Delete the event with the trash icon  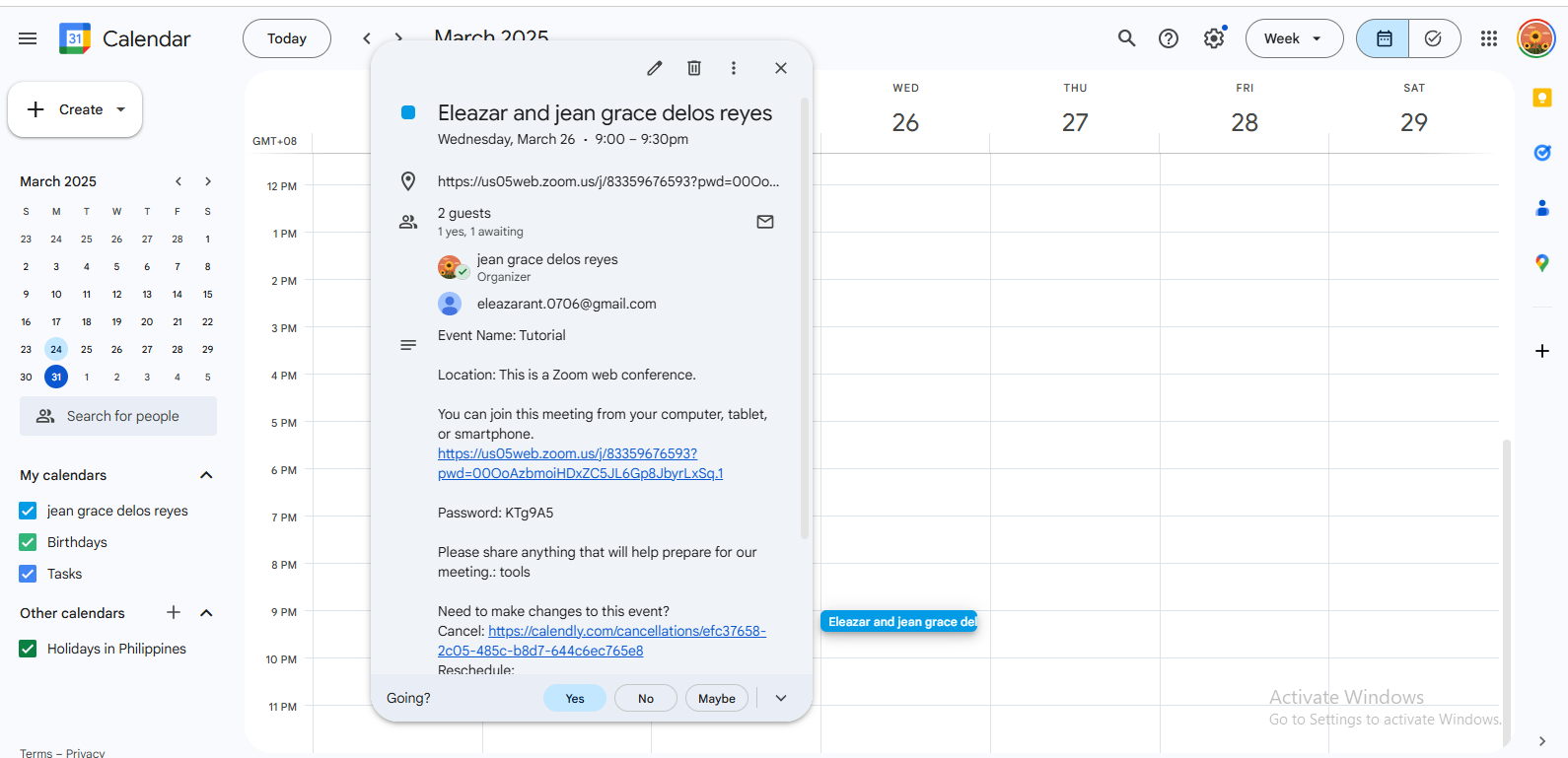(x=694, y=68)
